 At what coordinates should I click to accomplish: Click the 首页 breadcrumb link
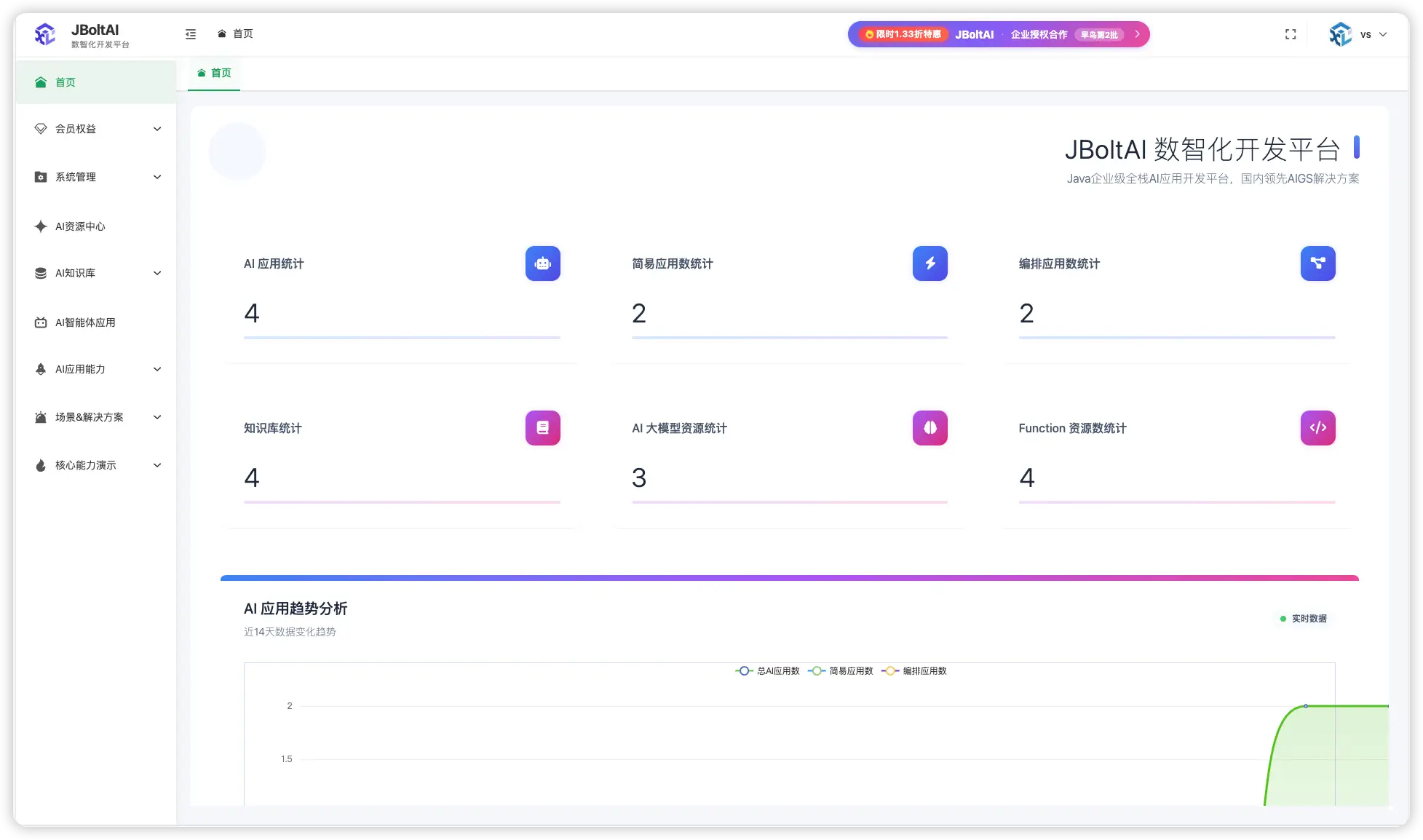[243, 33]
